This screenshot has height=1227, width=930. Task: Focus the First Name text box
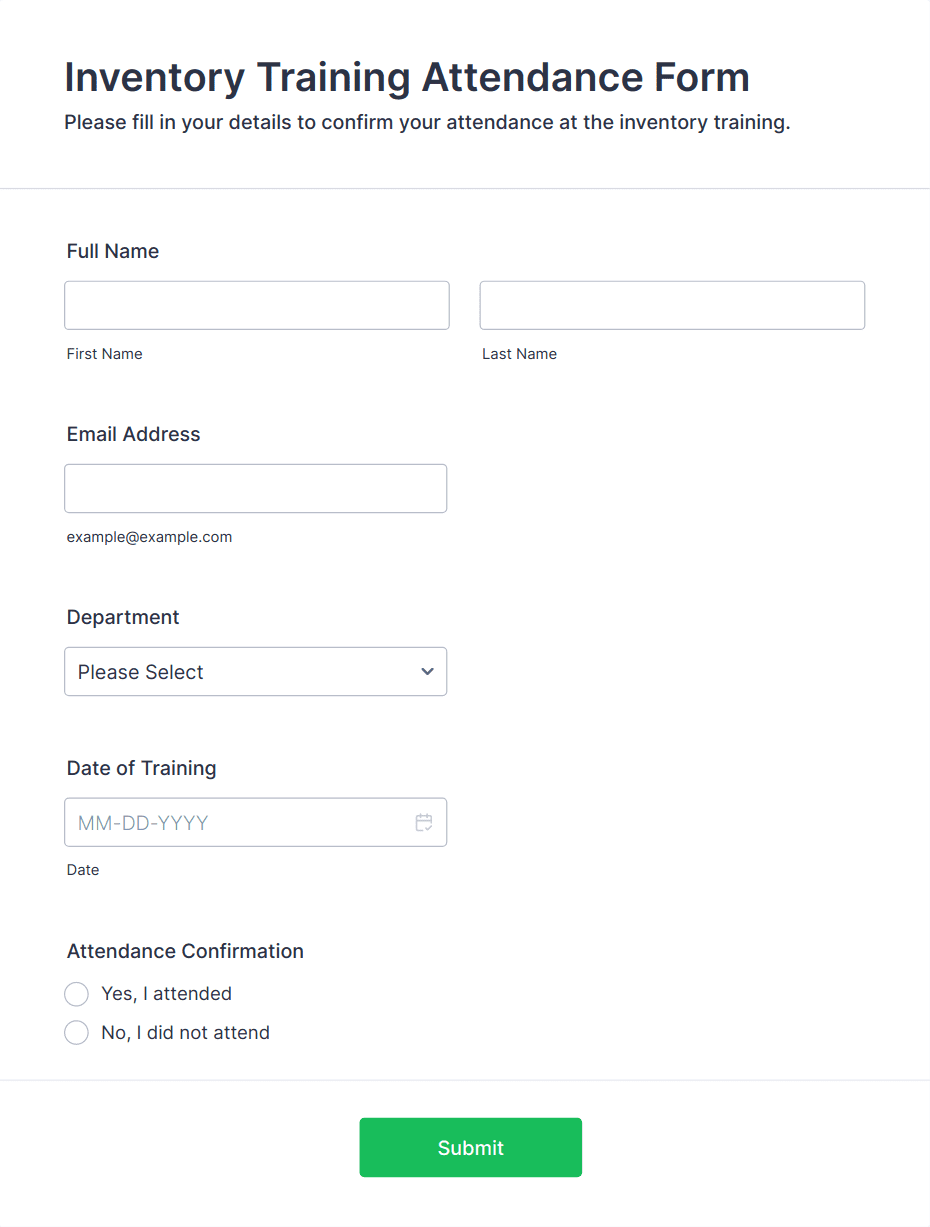(x=257, y=305)
